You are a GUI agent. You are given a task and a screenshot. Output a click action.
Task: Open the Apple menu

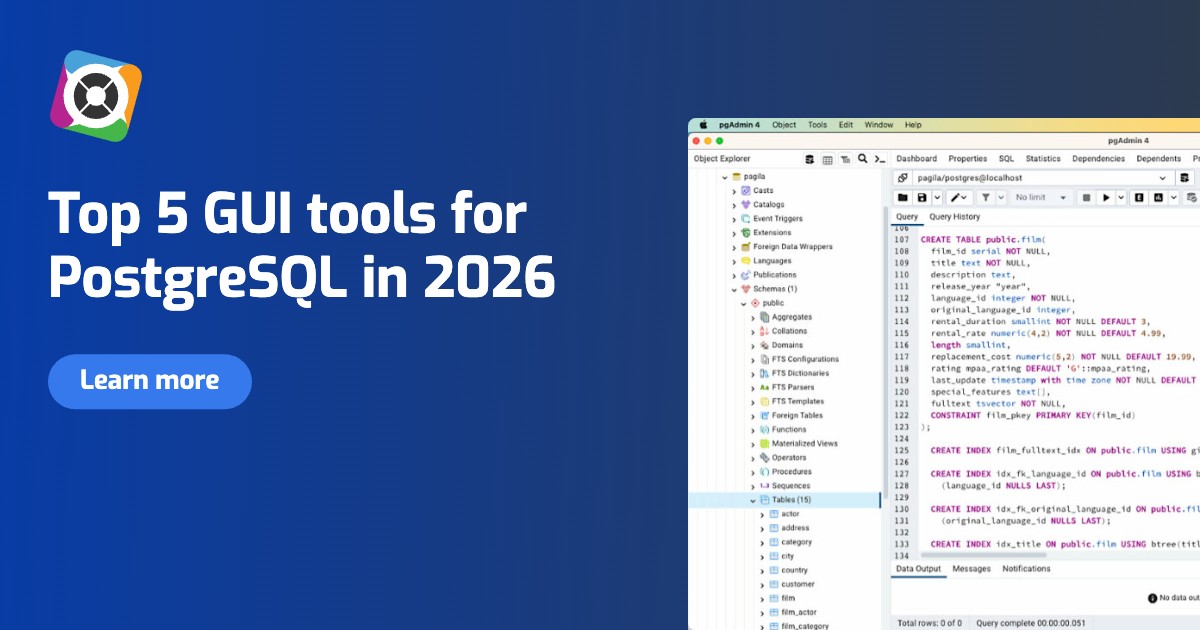(704, 125)
